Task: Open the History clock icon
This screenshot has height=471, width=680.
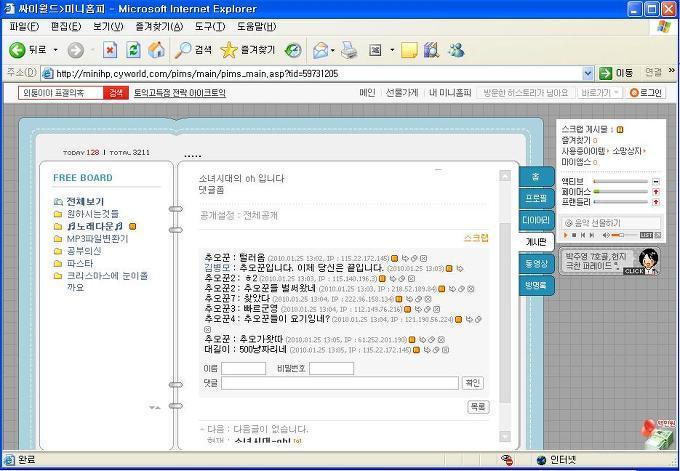Action: pyautogui.click(x=293, y=50)
